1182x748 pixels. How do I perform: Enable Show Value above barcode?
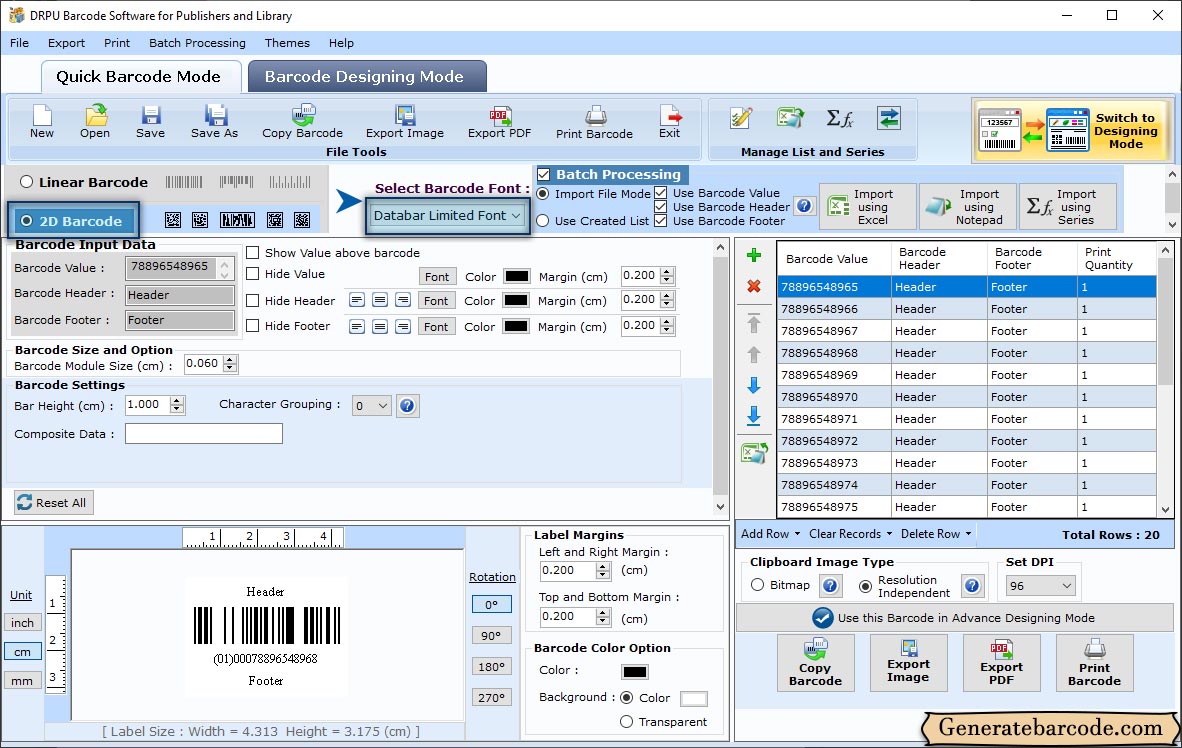[x=253, y=253]
